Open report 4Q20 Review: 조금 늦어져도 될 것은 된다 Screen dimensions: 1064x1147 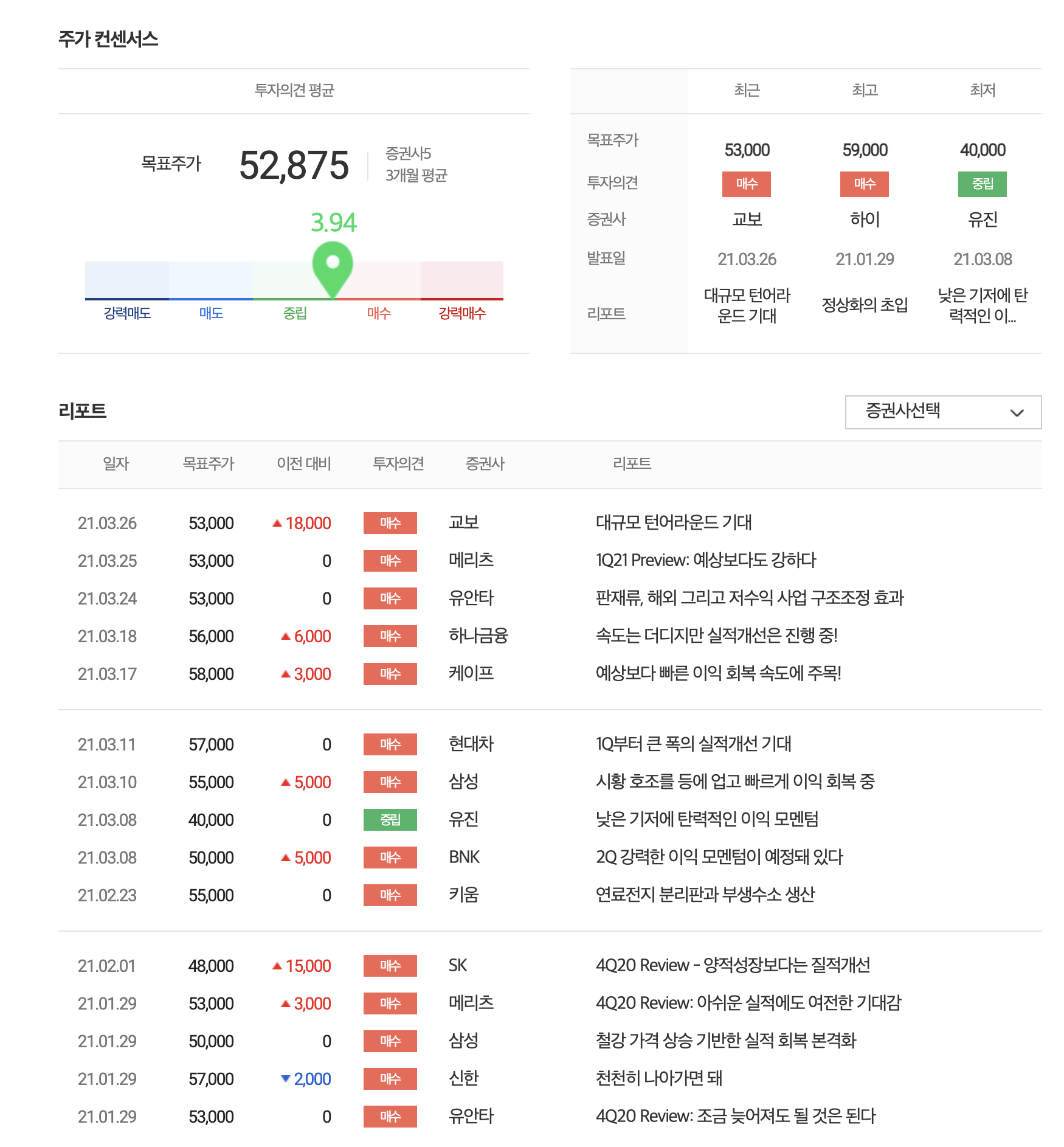[736, 1116]
